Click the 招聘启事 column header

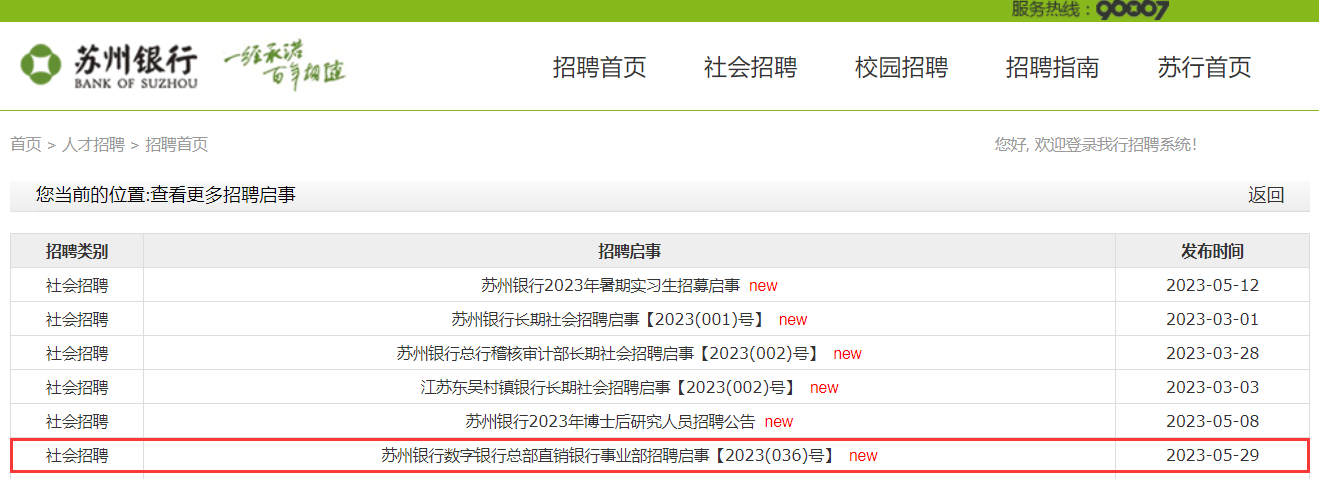tap(629, 251)
